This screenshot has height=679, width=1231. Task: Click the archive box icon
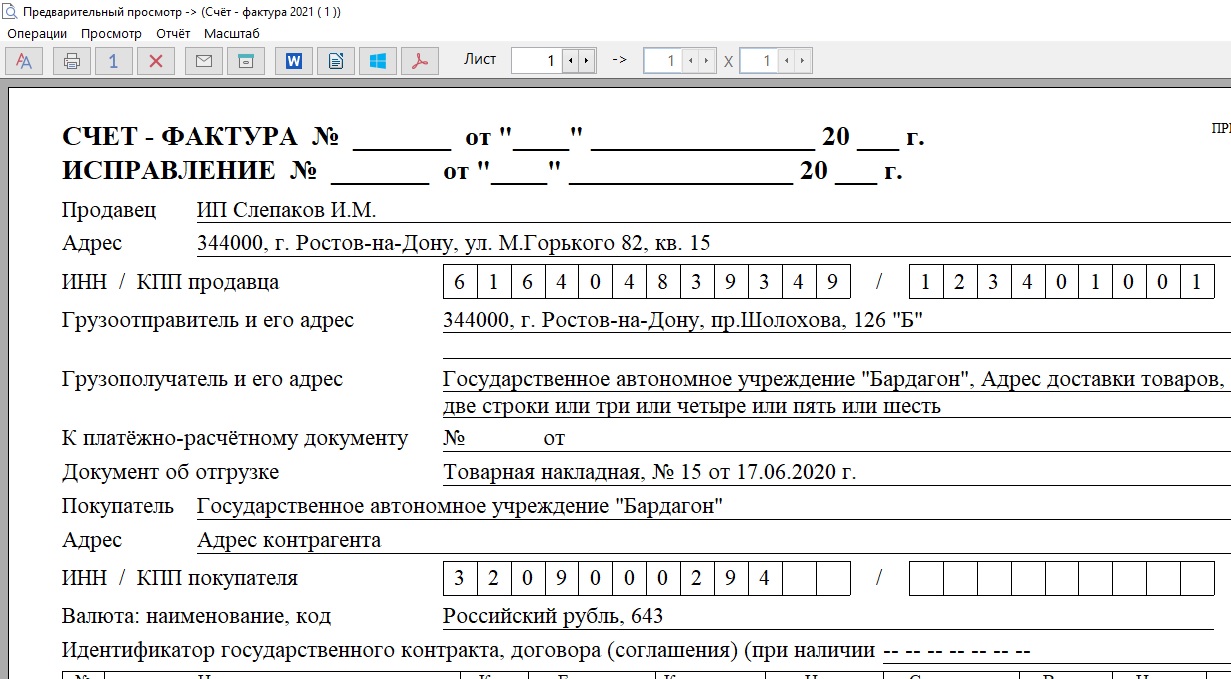tap(245, 61)
